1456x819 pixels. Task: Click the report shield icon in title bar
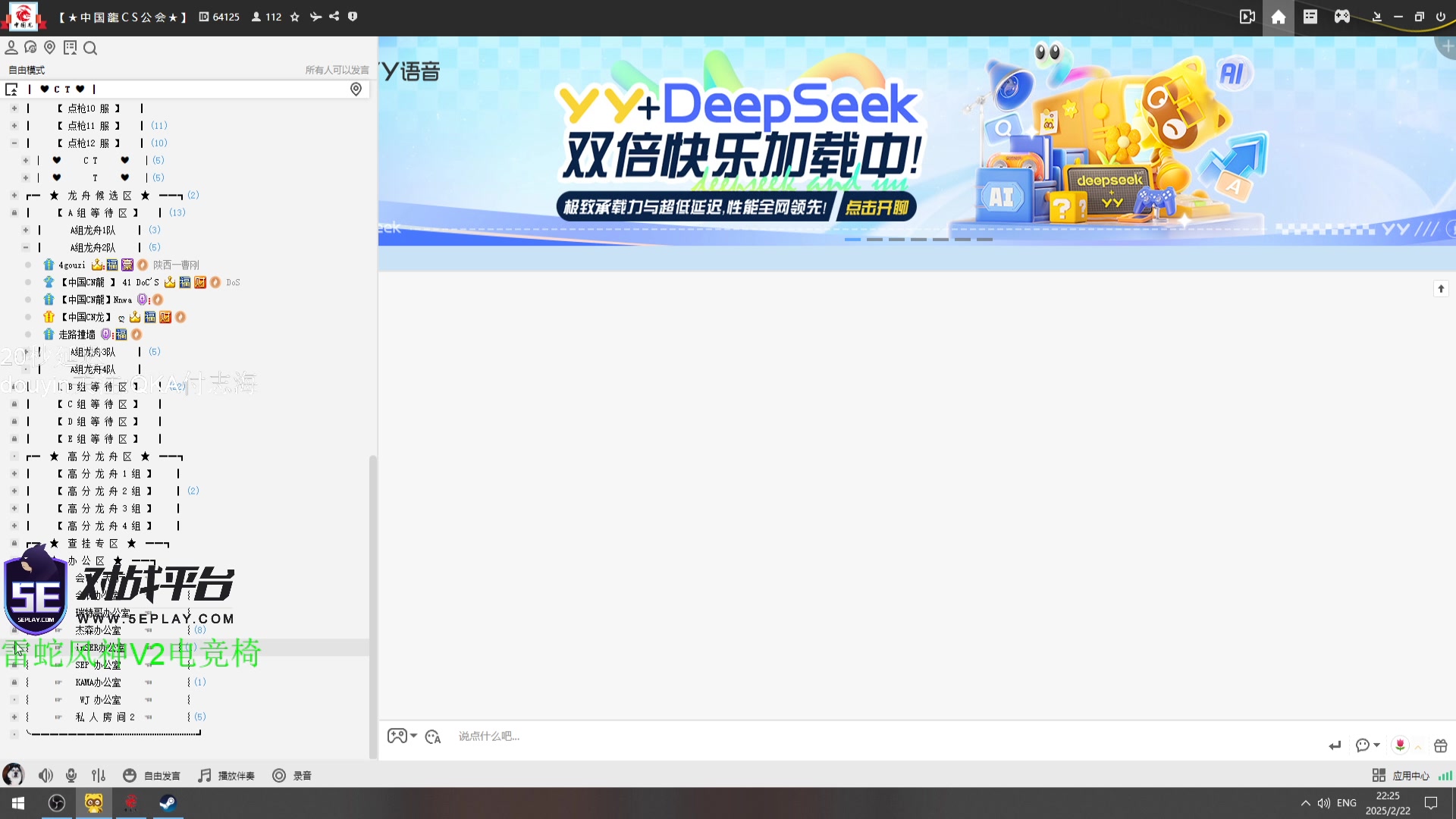point(353,17)
